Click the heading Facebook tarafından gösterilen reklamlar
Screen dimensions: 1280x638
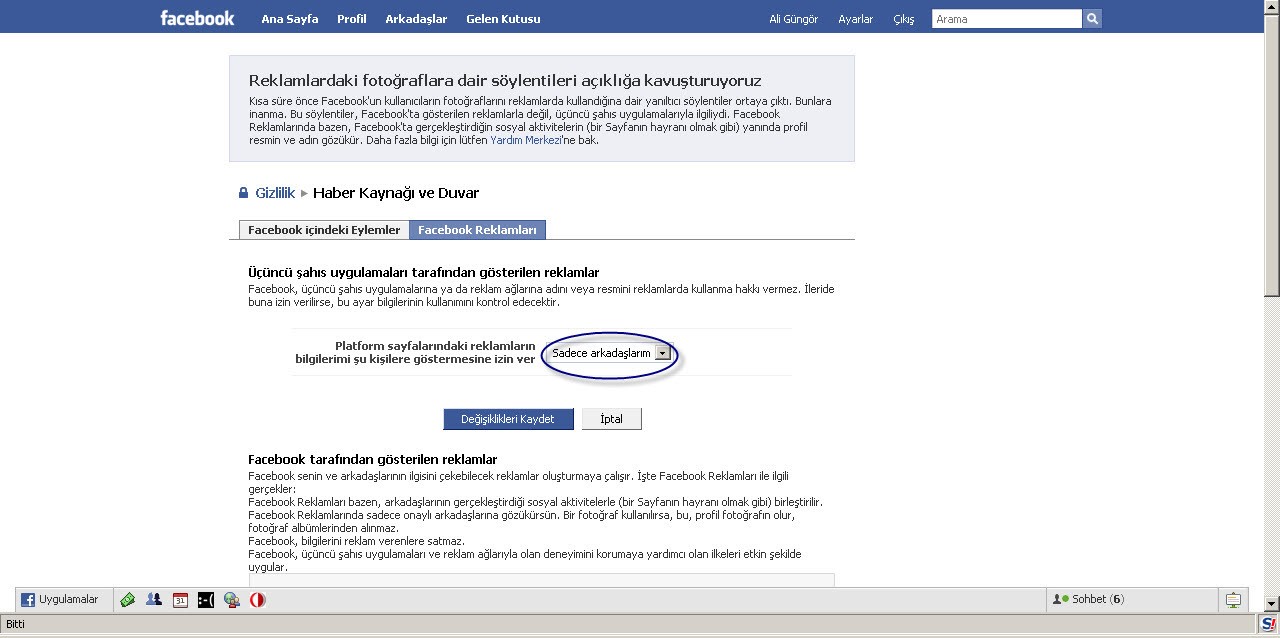pos(373,459)
